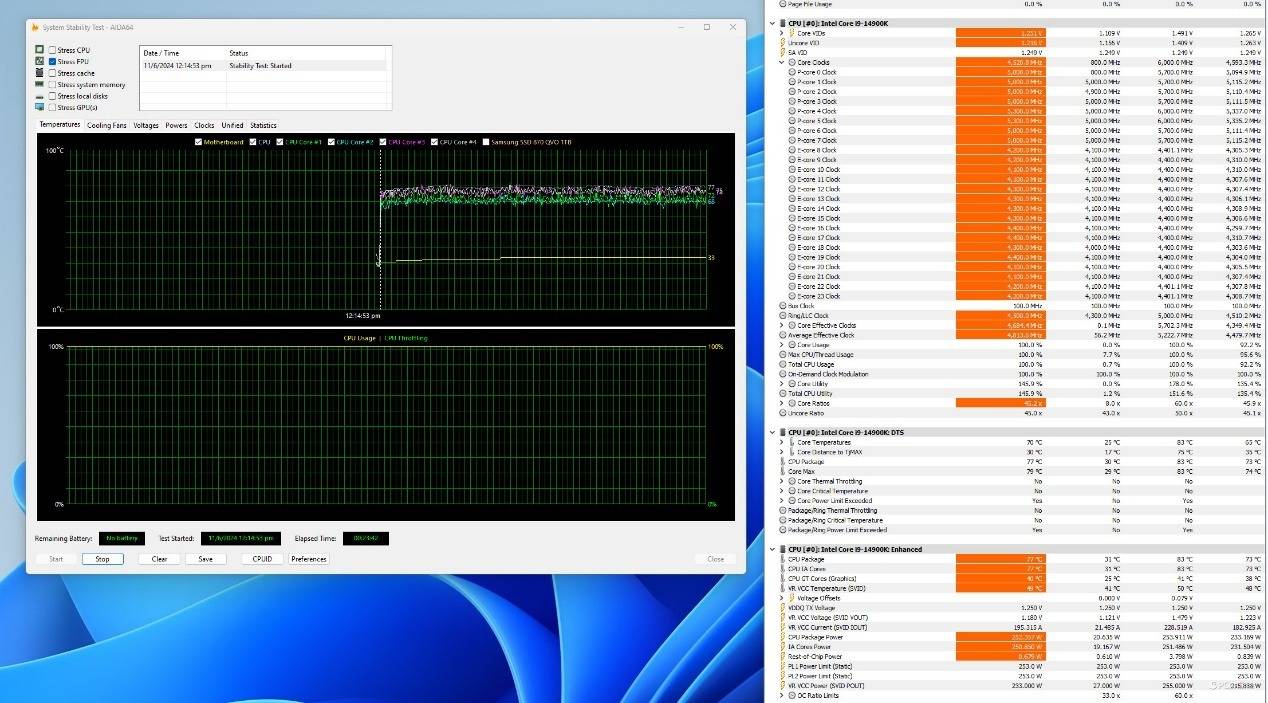Maximize the System Stability Test window
The image size is (1268, 703).
pyautogui.click(x=706, y=27)
